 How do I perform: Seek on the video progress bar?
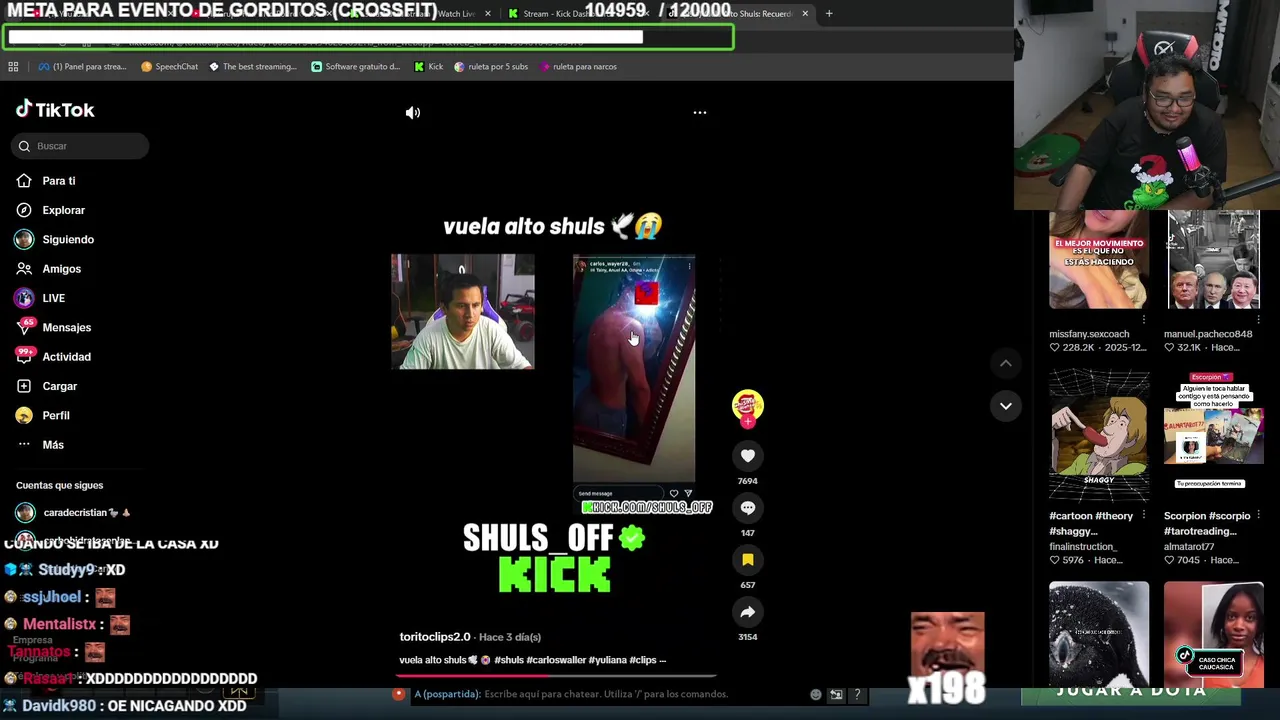(556, 676)
